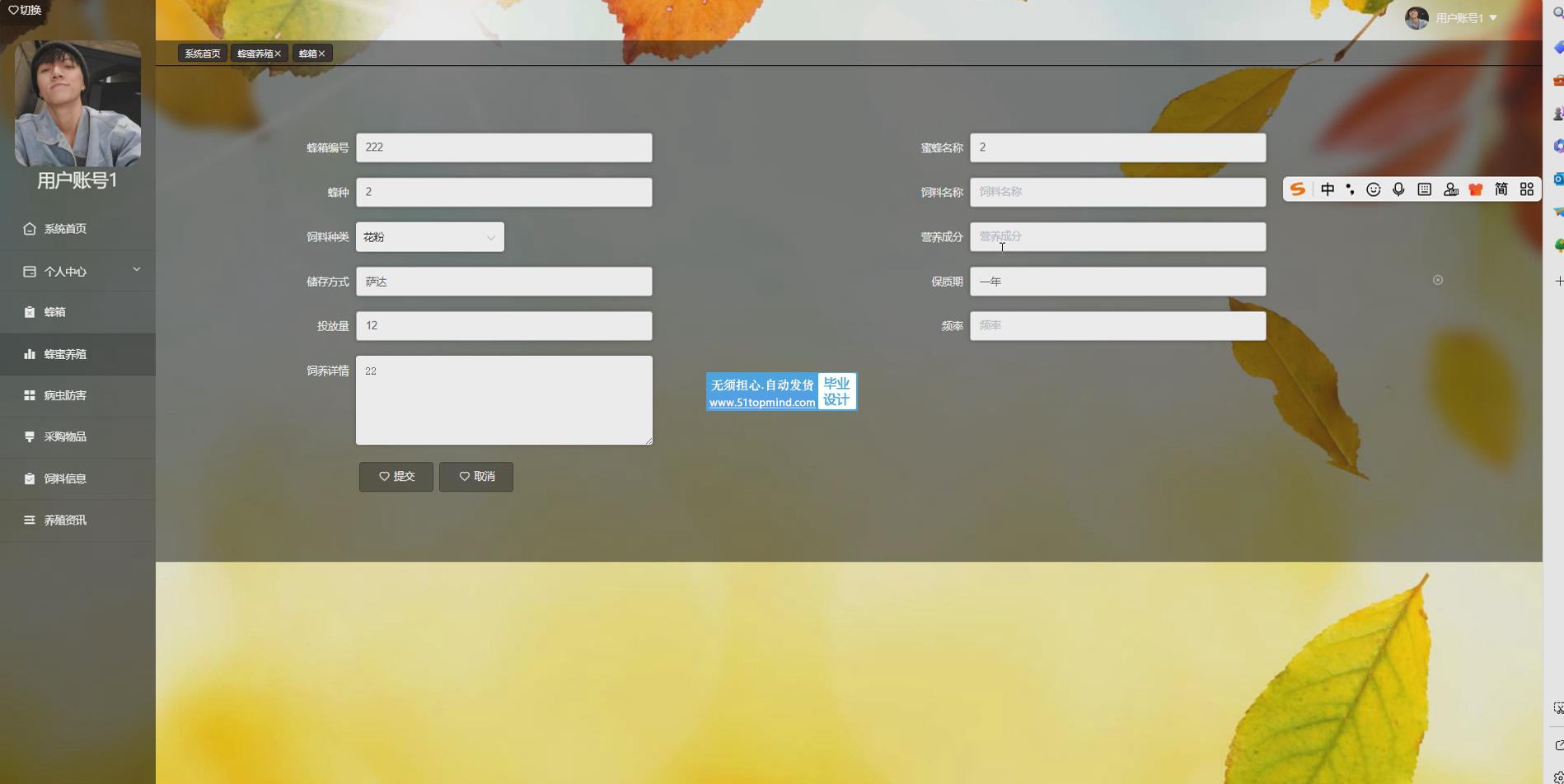Toggle Sogou punctuation mode
1564x784 pixels.
tap(1350, 189)
